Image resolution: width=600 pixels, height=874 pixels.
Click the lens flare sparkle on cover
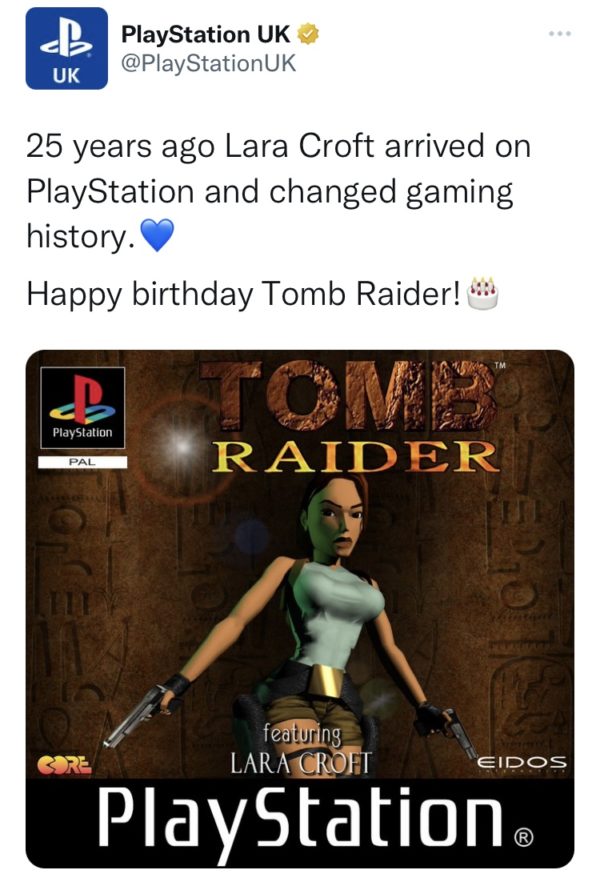pyautogui.click(x=182, y=447)
